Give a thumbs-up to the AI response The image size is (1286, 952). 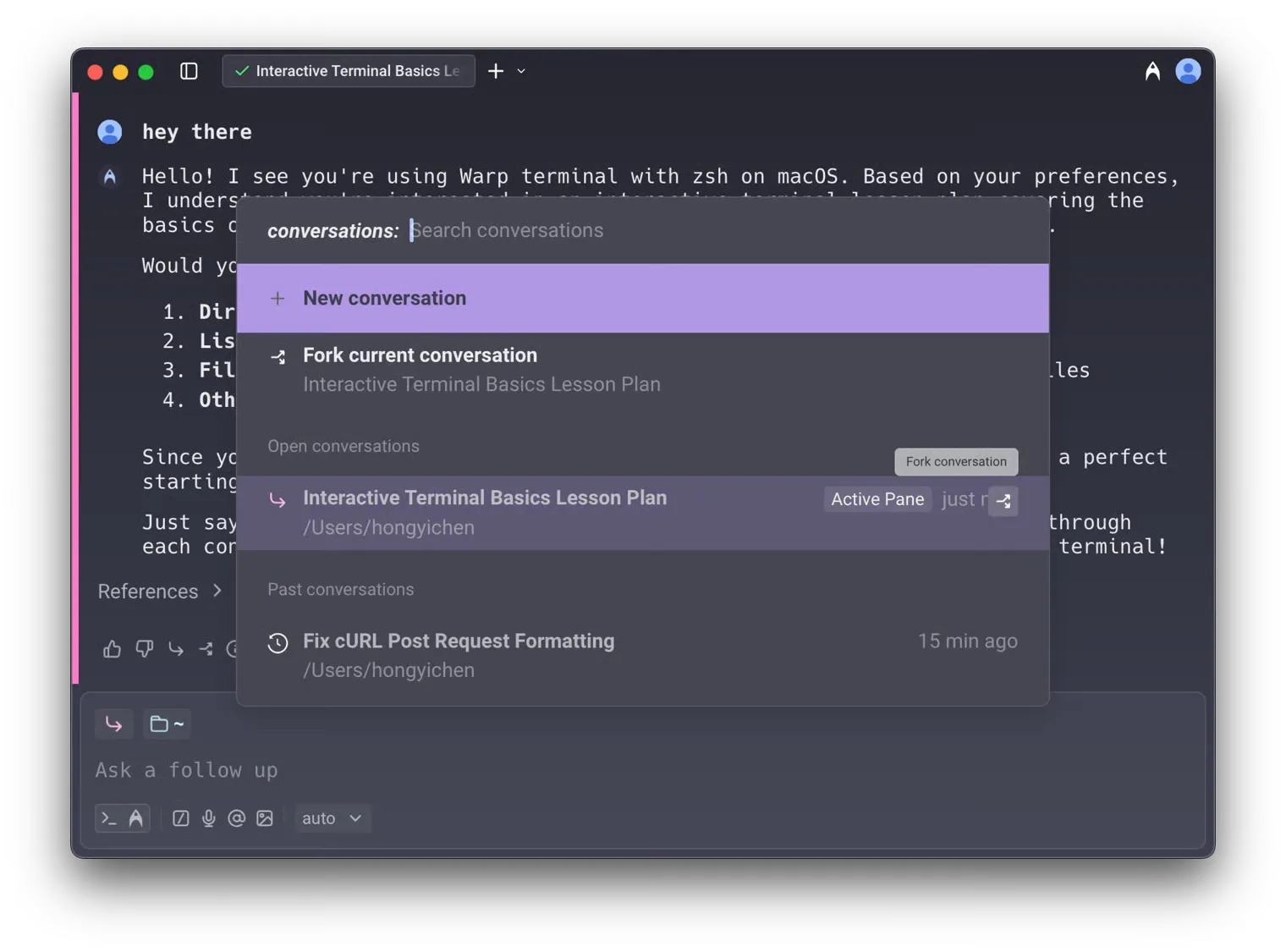pos(112,649)
